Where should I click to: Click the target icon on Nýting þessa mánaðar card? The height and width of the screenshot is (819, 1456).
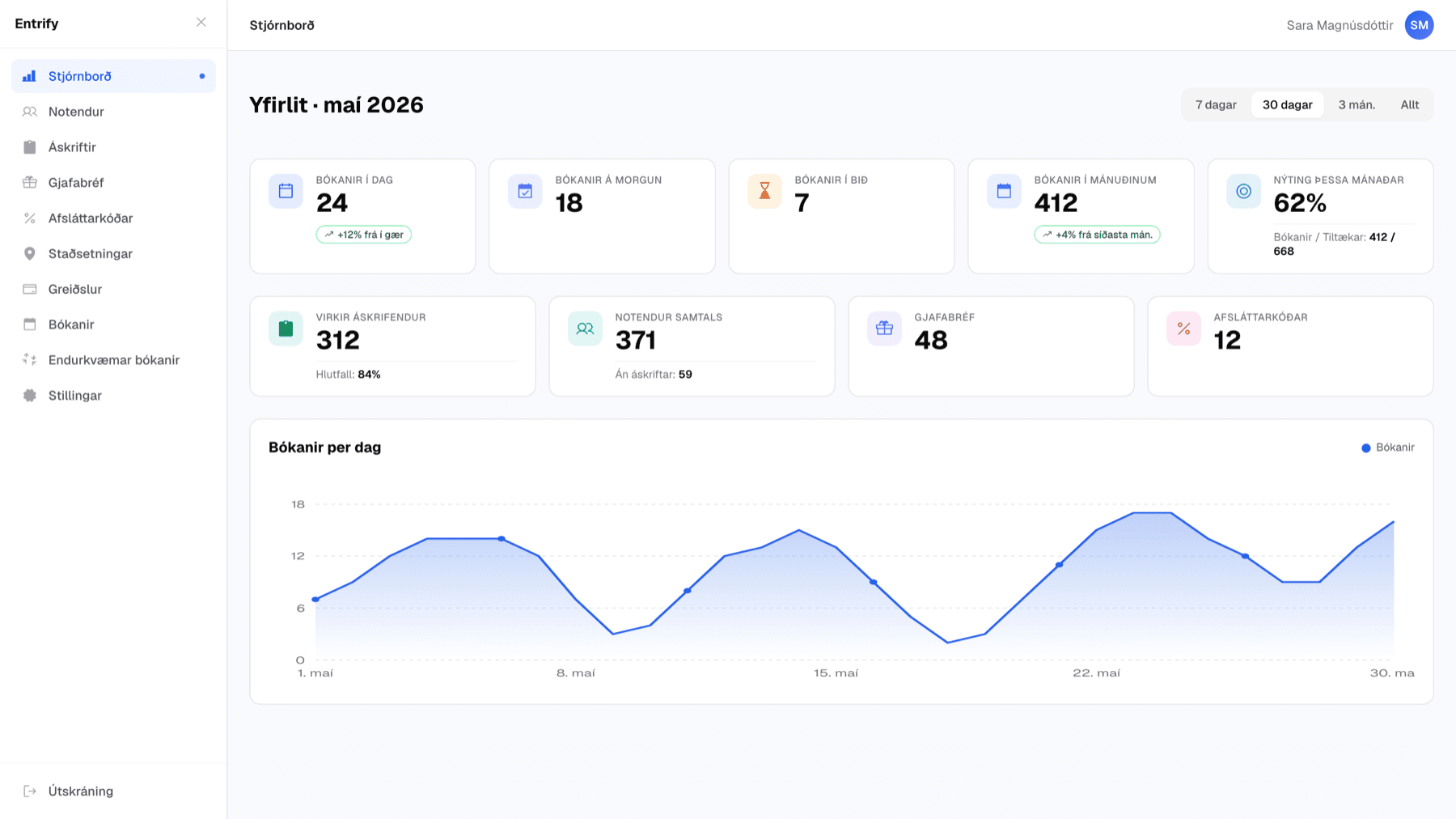coord(1243,191)
